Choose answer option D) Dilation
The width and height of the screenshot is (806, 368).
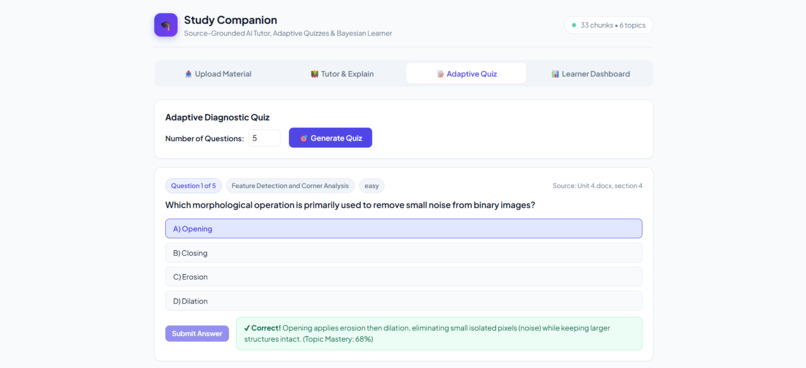coord(404,301)
